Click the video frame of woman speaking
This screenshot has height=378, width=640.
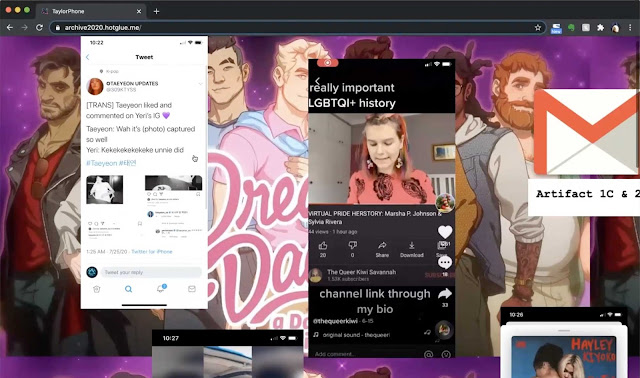point(382,158)
